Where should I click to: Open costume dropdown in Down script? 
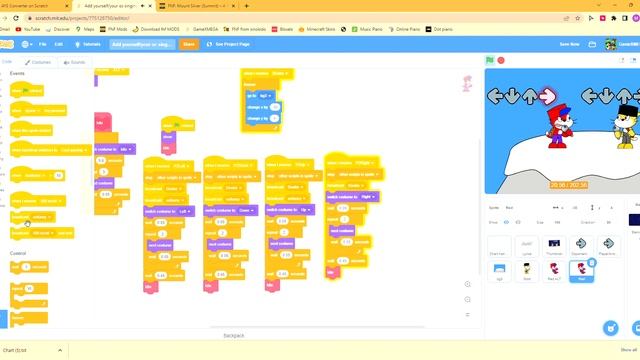[247, 210]
